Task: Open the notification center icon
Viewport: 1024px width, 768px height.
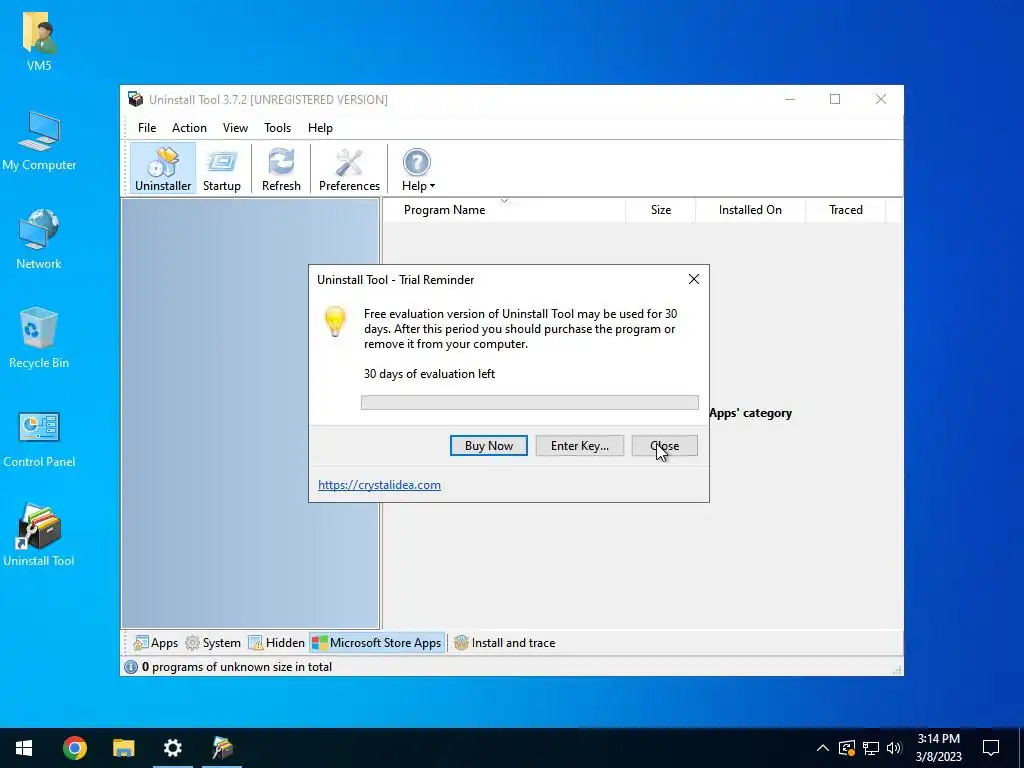Action: pos(991,748)
